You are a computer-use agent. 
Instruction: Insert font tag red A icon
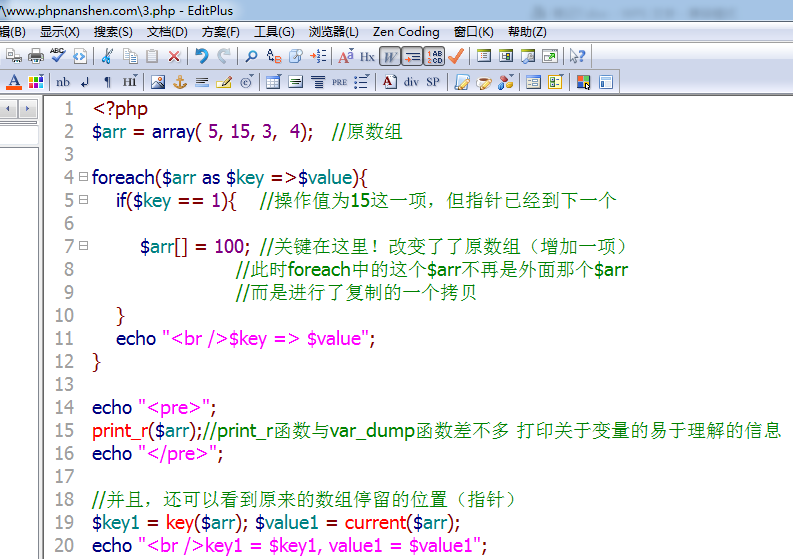point(389,82)
